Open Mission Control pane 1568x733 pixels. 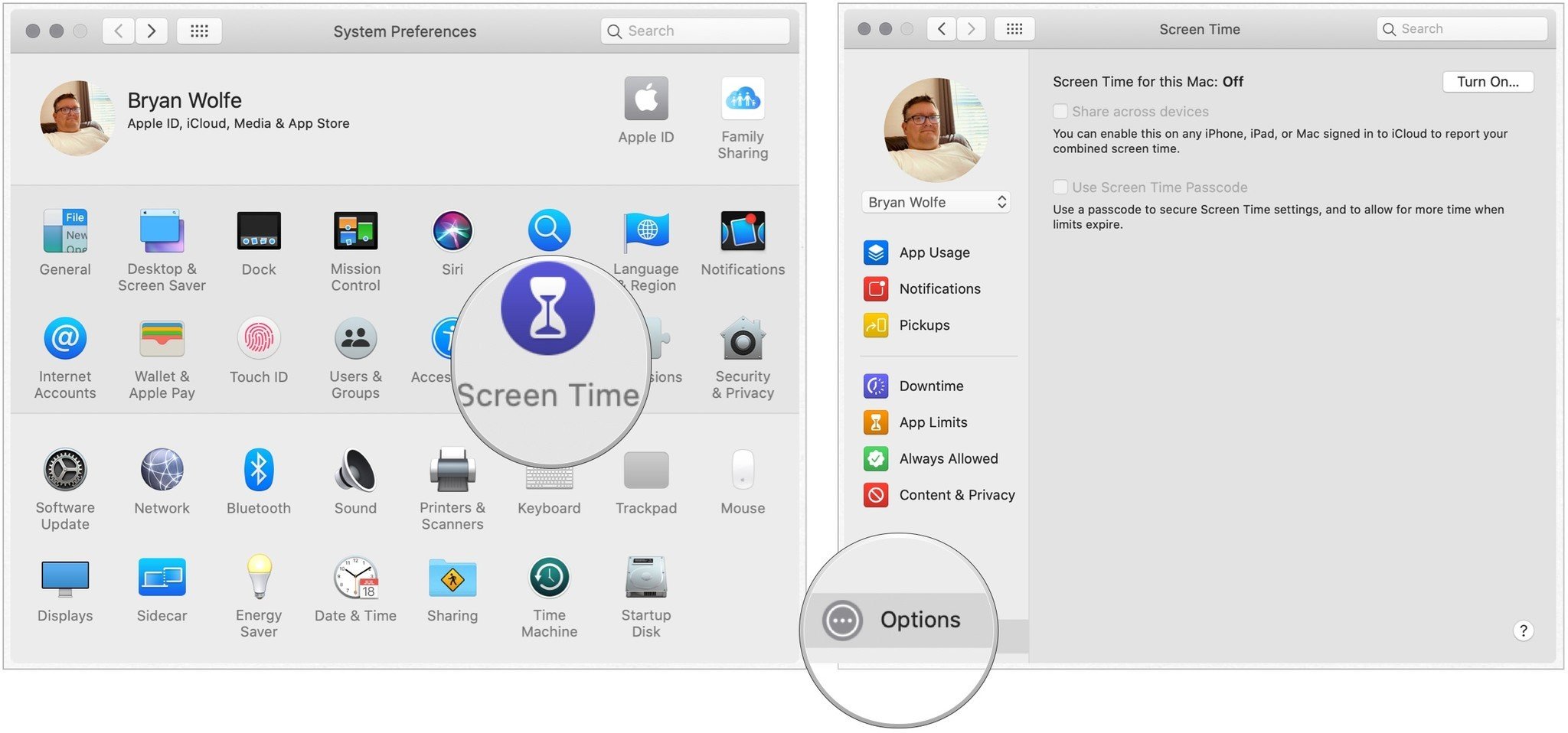click(x=355, y=250)
